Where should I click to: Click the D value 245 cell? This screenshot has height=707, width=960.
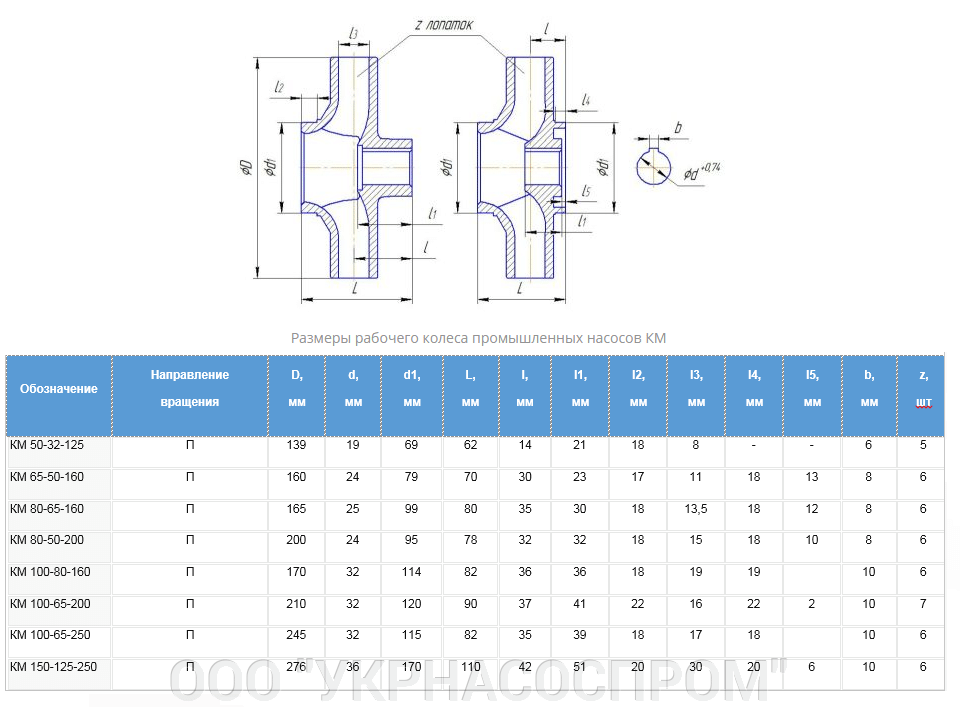296,635
